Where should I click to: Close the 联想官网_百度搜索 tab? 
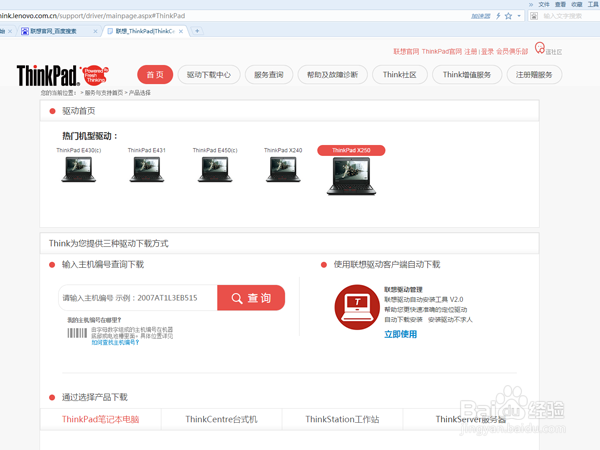pyautogui.click(x=95, y=31)
